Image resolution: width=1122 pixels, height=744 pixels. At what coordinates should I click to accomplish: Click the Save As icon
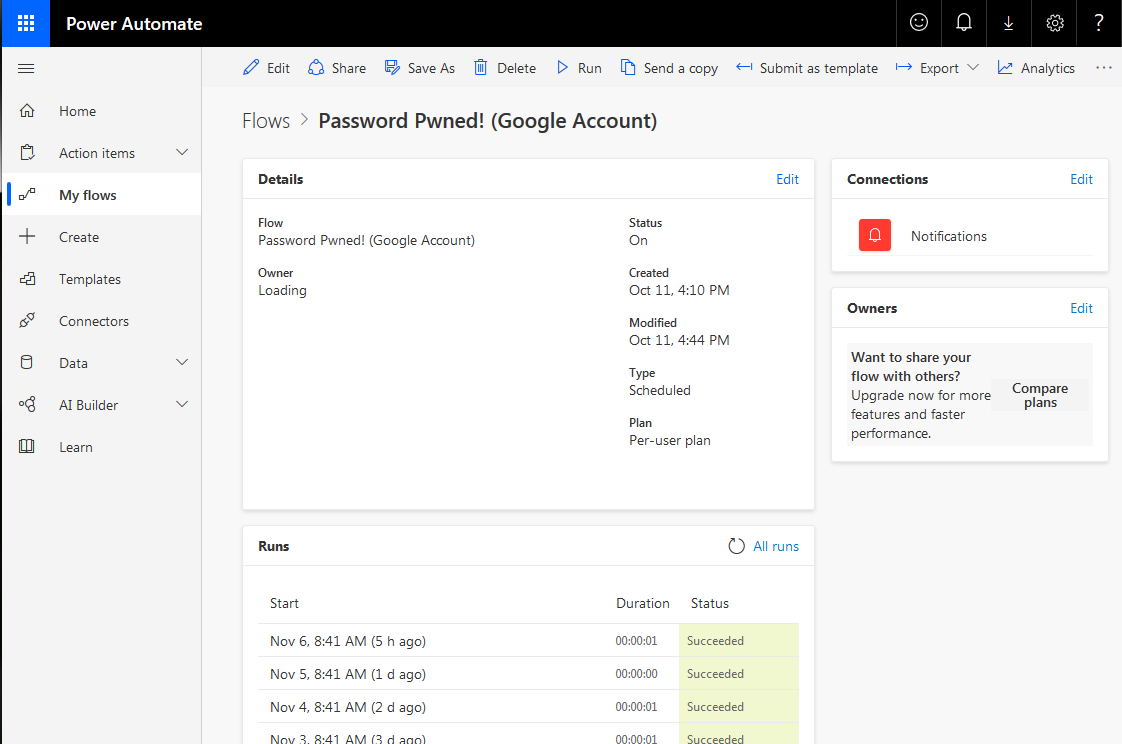point(392,67)
